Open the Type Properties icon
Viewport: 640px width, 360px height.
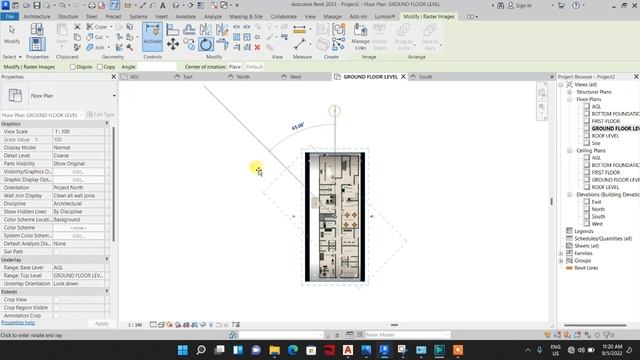pyautogui.click(x=37, y=29)
